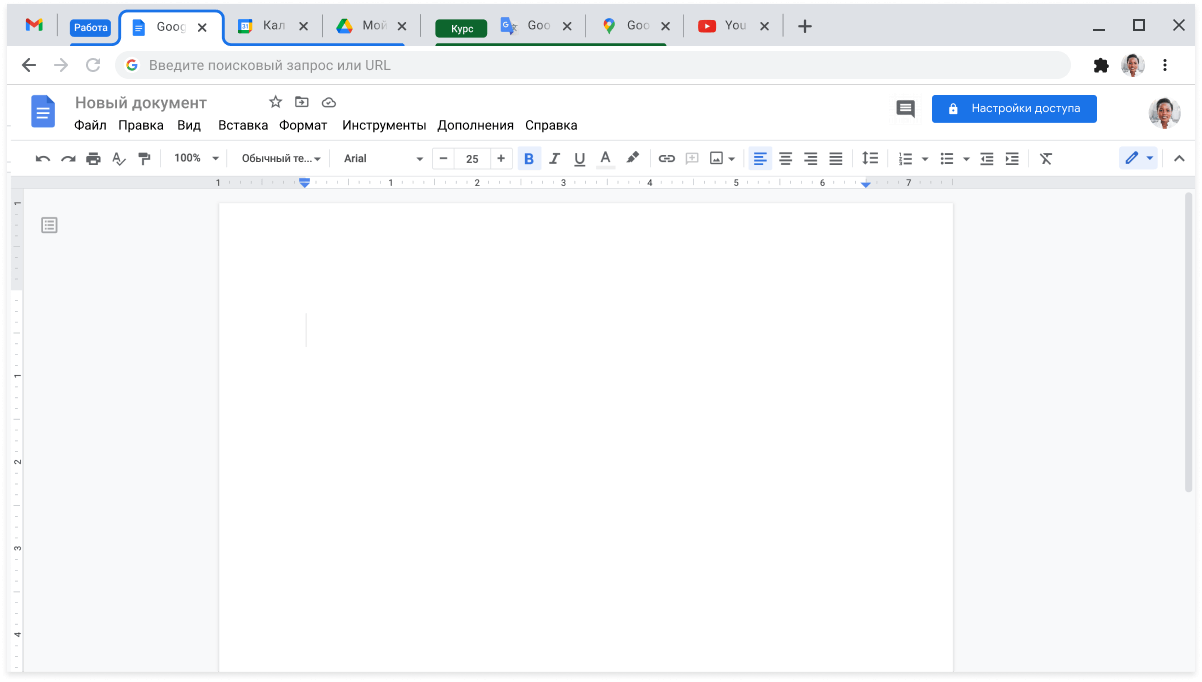
Task: Open the comment history speech bubble icon
Action: coord(905,109)
